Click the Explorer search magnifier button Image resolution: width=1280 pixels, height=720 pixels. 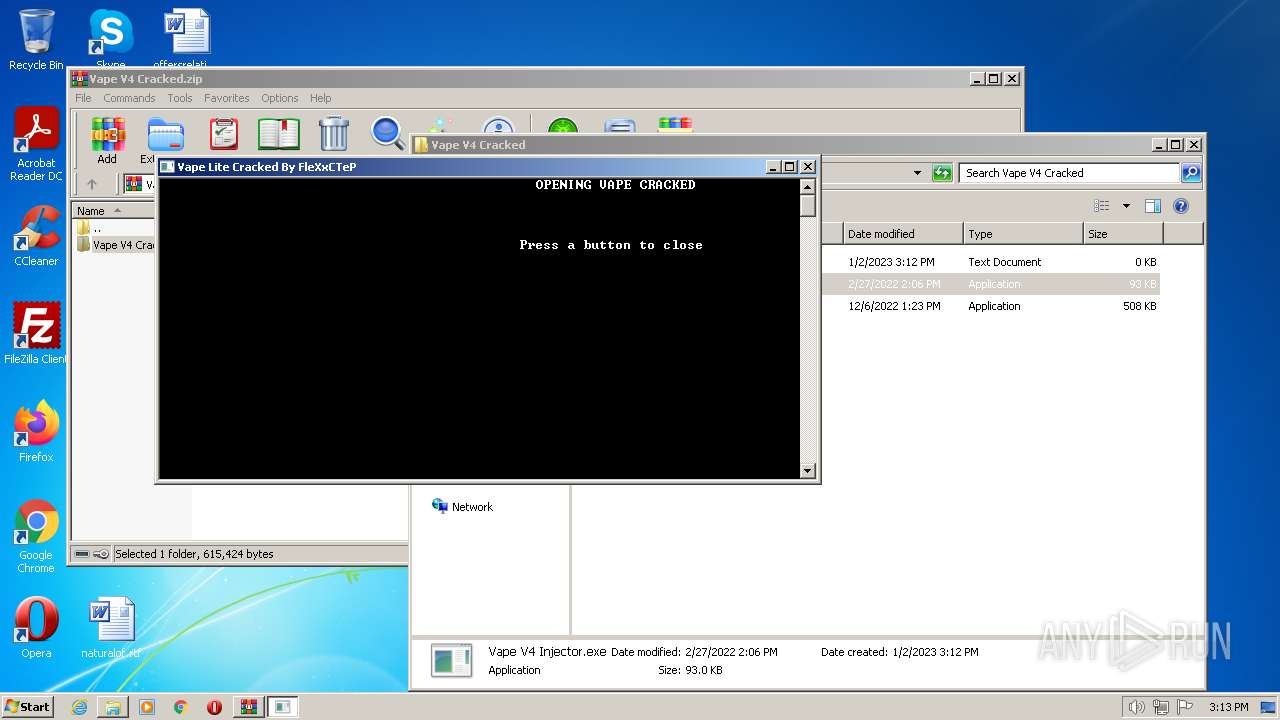click(1191, 173)
